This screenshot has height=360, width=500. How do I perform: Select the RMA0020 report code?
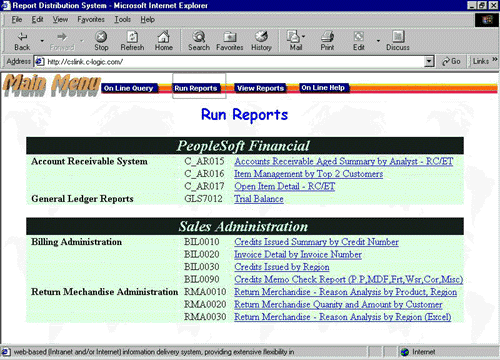pos(205,304)
